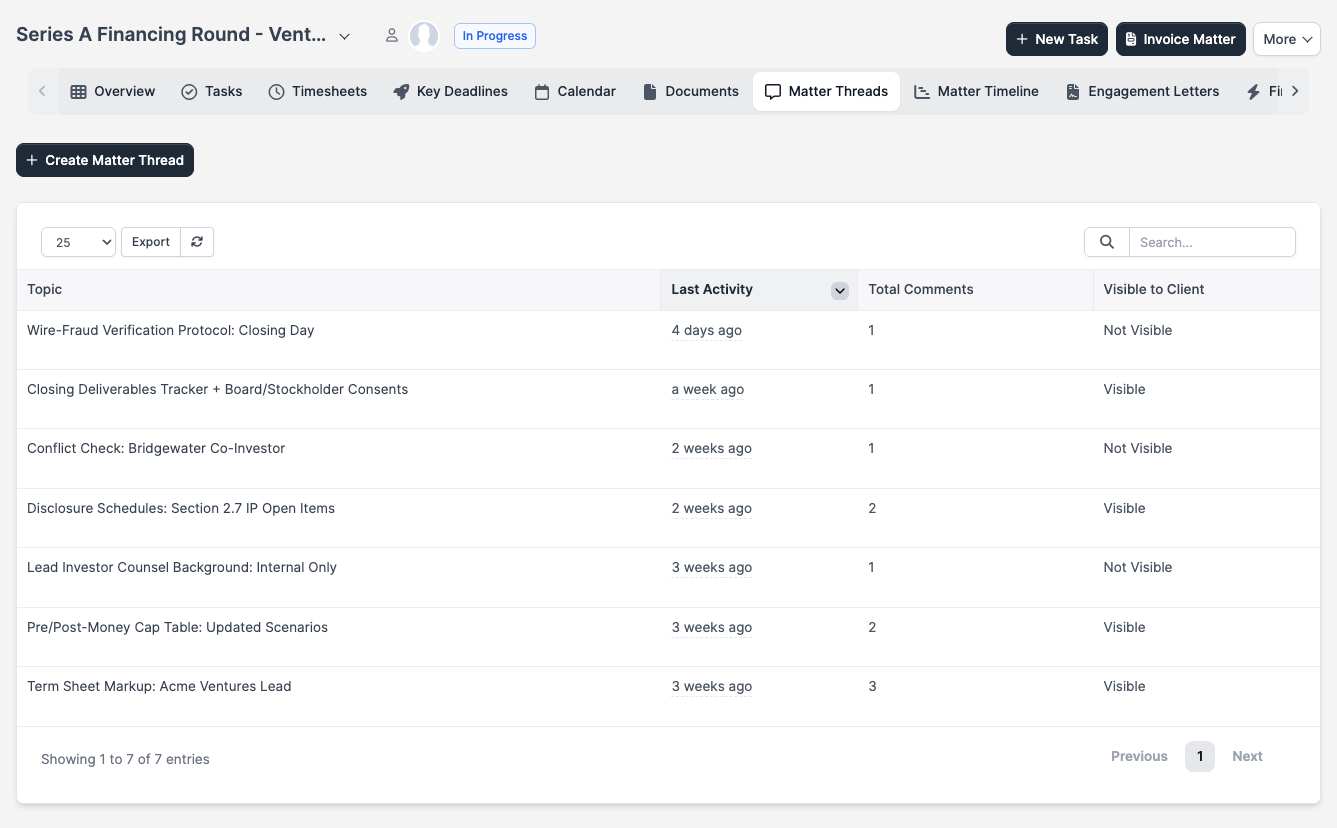Screen dimensions: 1337x828
Task: Focus the Search input field
Action: pos(1212,242)
